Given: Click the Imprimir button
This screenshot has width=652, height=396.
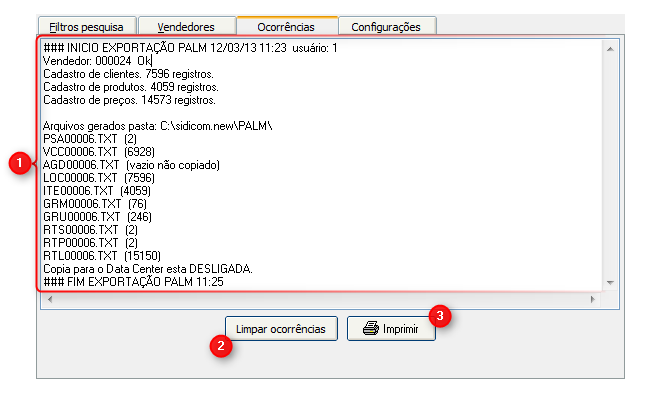Looking at the screenshot, I should [x=391, y=329].
